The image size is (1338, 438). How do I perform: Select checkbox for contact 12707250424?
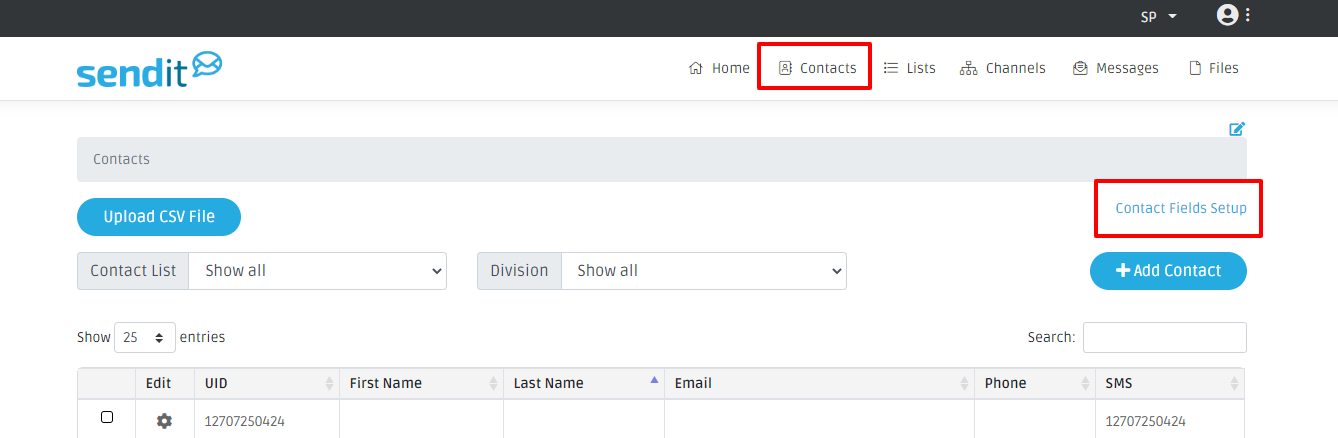tap(107, 417)
